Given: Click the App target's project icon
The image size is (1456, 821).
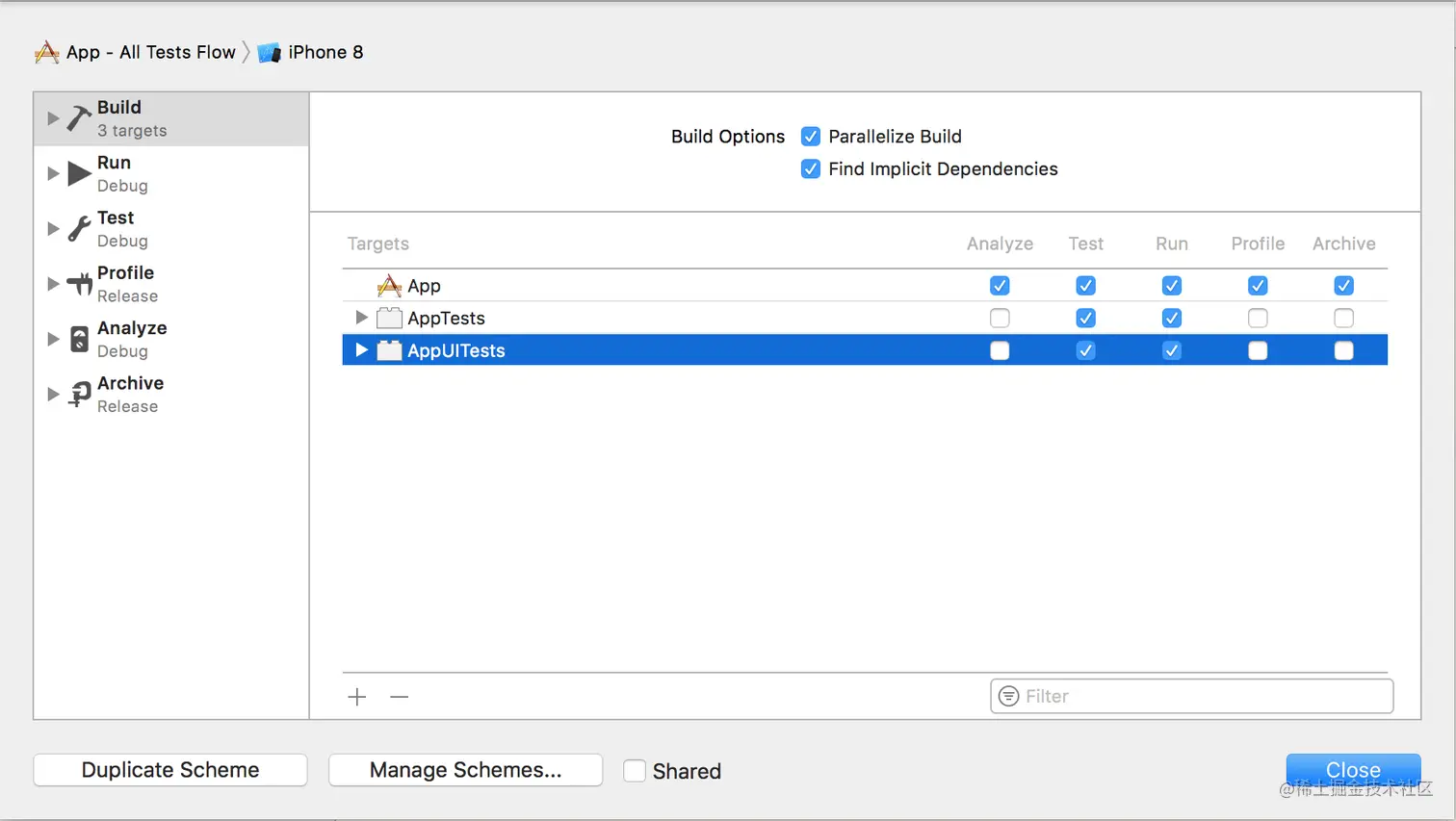Looking at the screenshot, I should (389, 285).
